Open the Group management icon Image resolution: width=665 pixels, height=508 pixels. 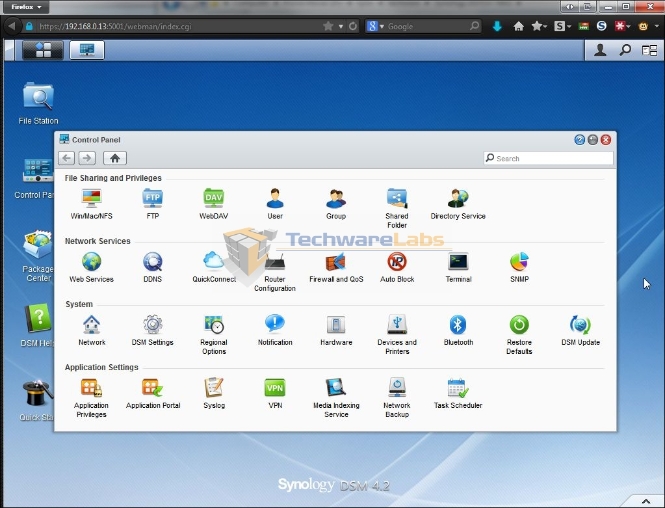pos(336,204)
